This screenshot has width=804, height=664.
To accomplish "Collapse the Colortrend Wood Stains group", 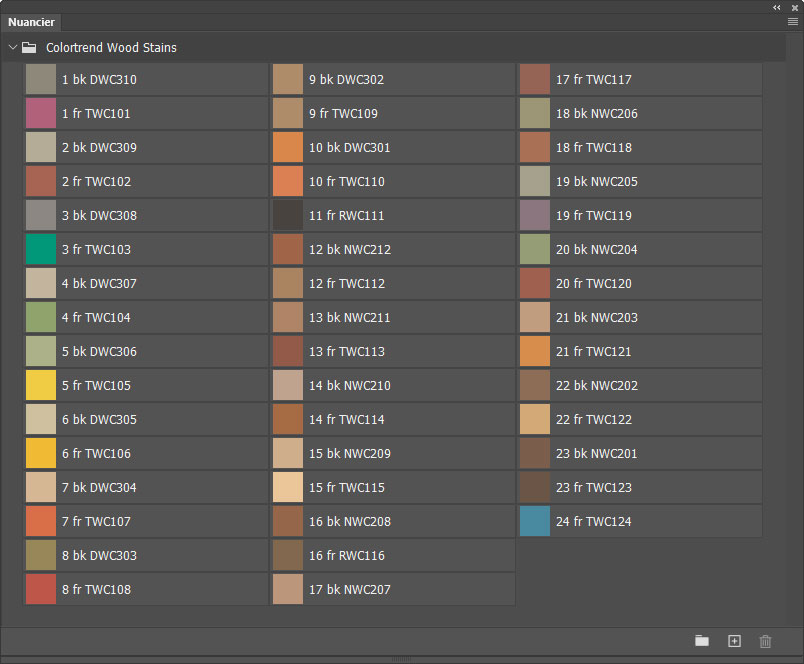I will click(x=13, y=47).
